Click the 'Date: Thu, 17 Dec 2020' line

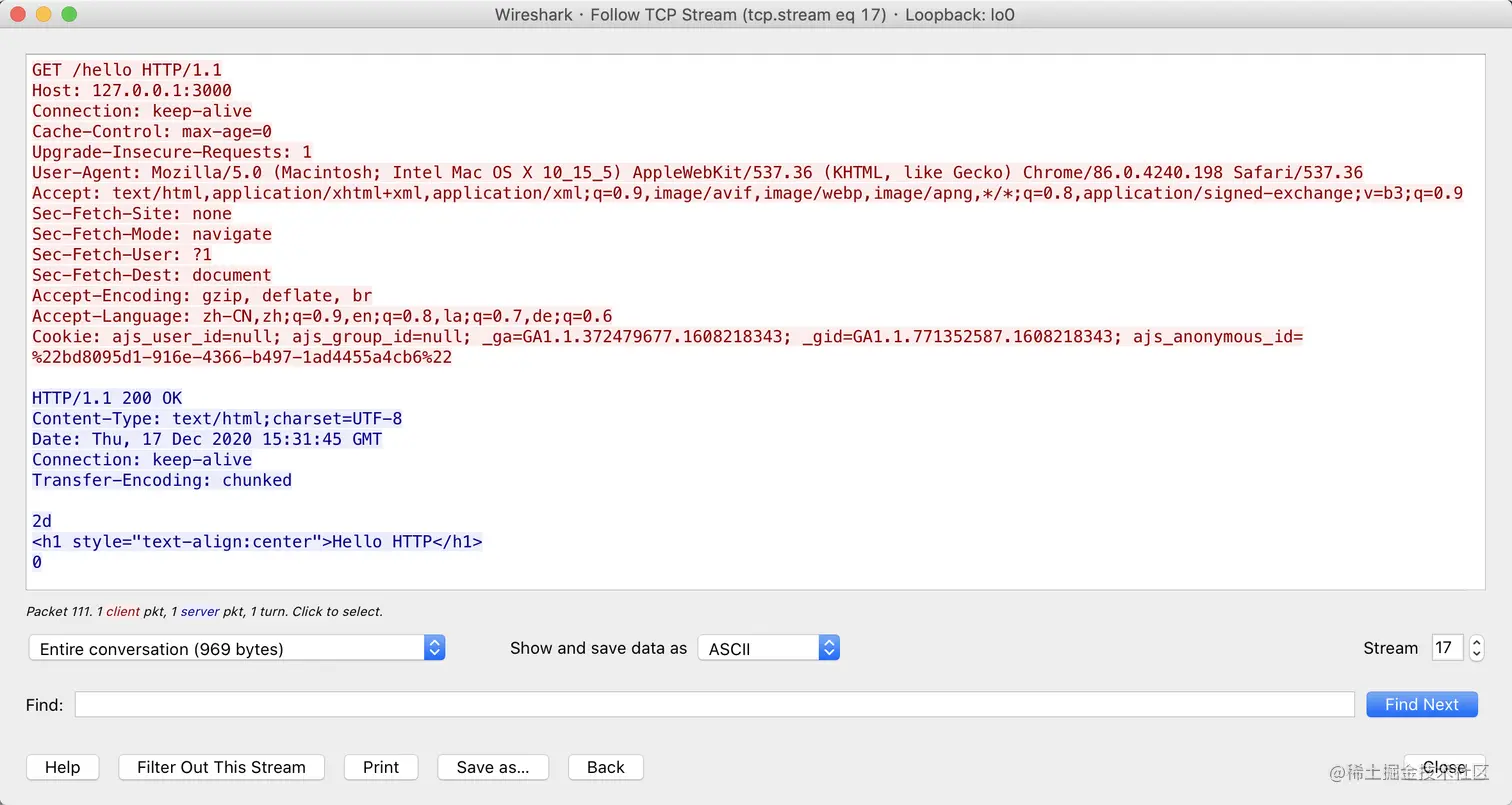(207, 439)
